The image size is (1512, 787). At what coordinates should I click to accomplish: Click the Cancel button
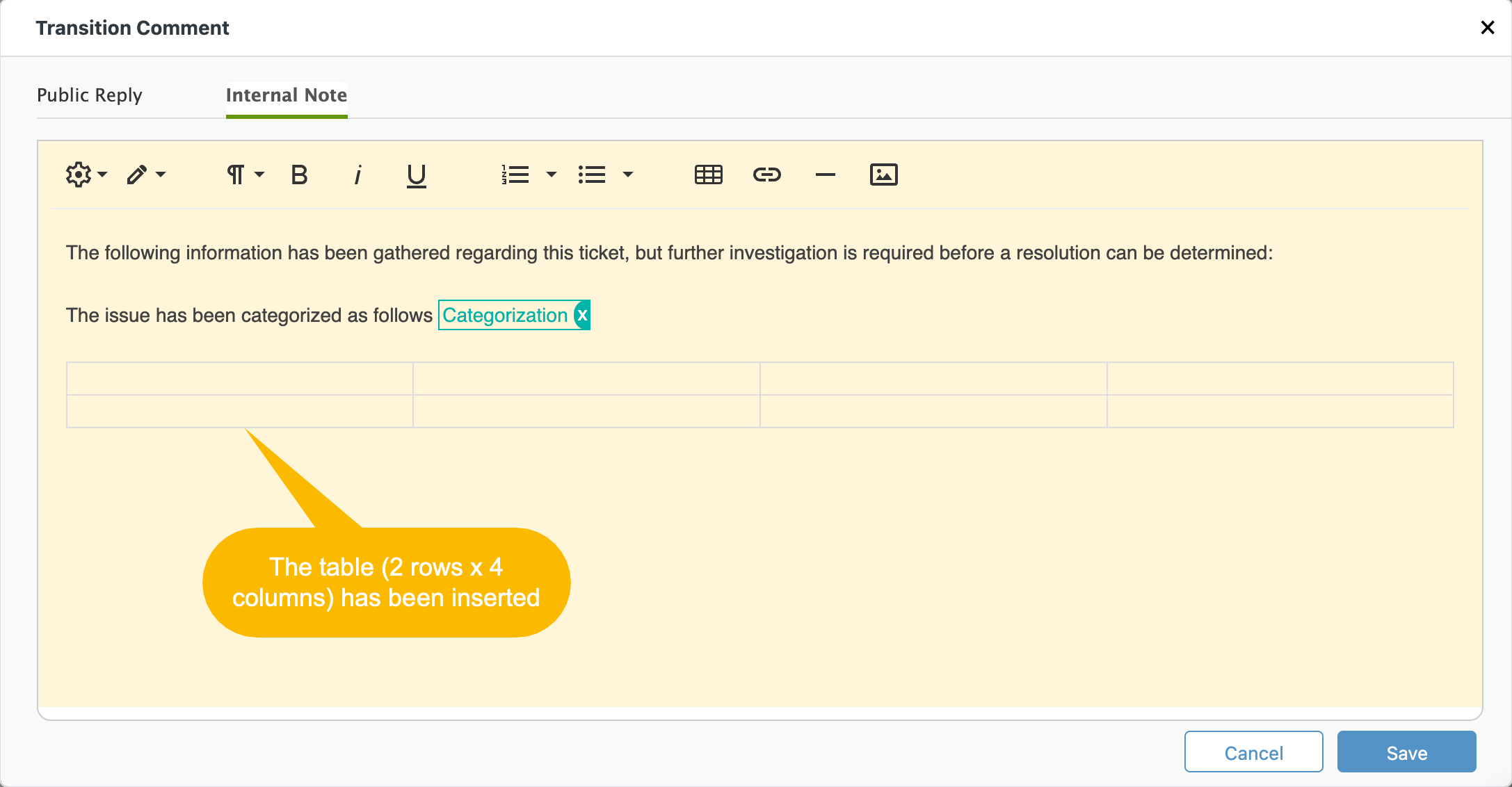coord(1253,752)
